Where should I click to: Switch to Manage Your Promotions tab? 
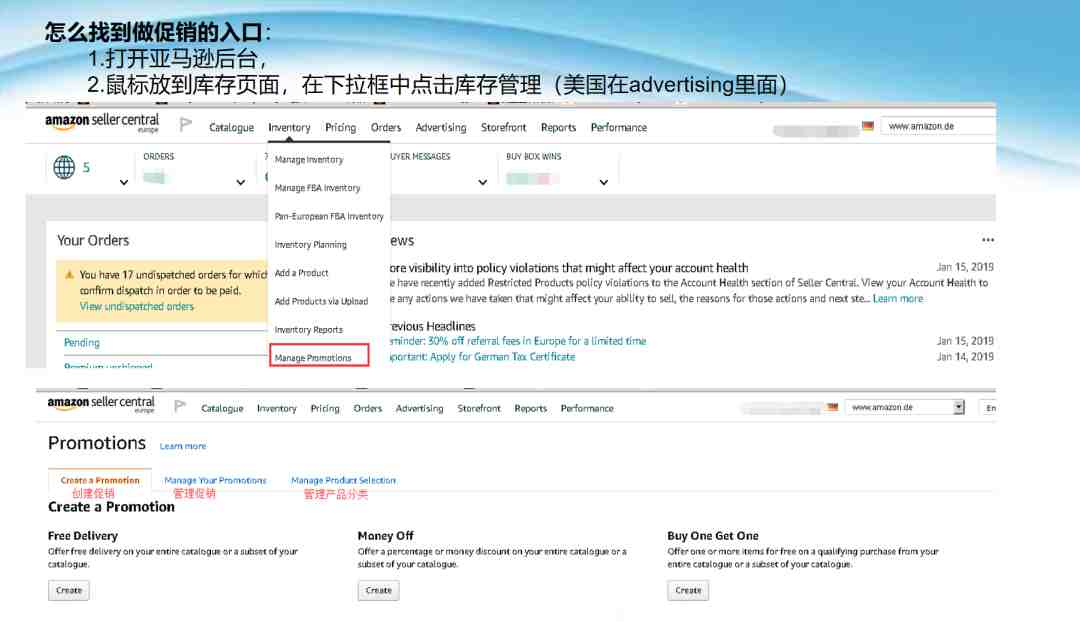pos(215,480)
